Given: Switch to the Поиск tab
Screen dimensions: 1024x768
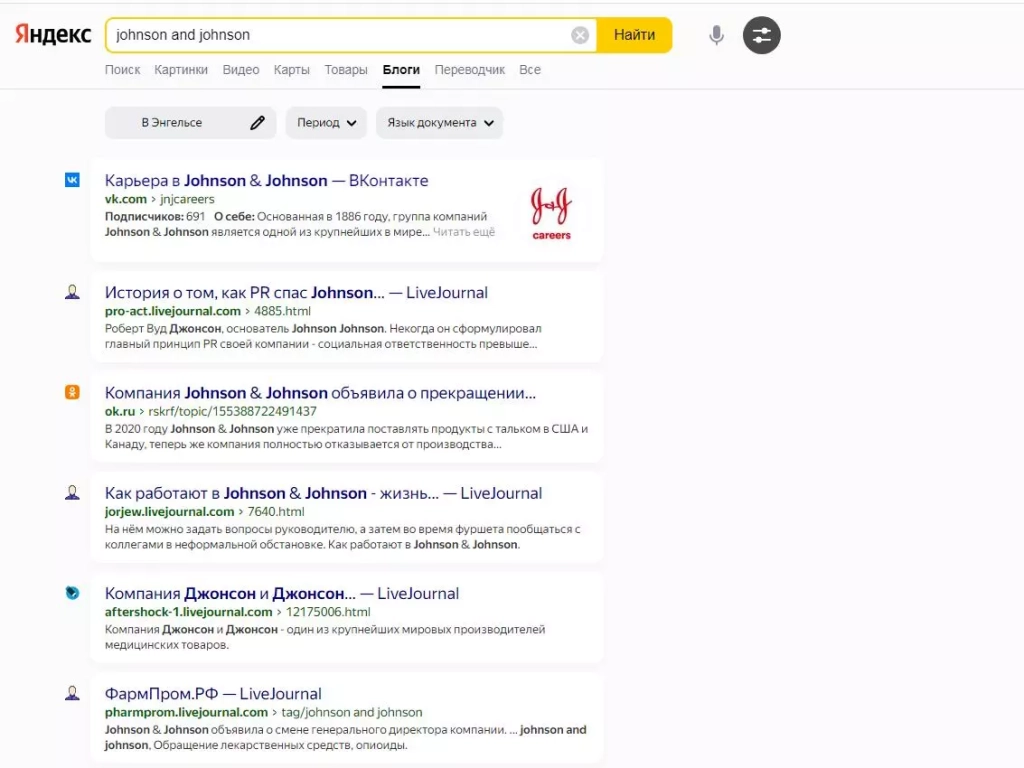Looking at the screenshot, I should tap(123, 70).
